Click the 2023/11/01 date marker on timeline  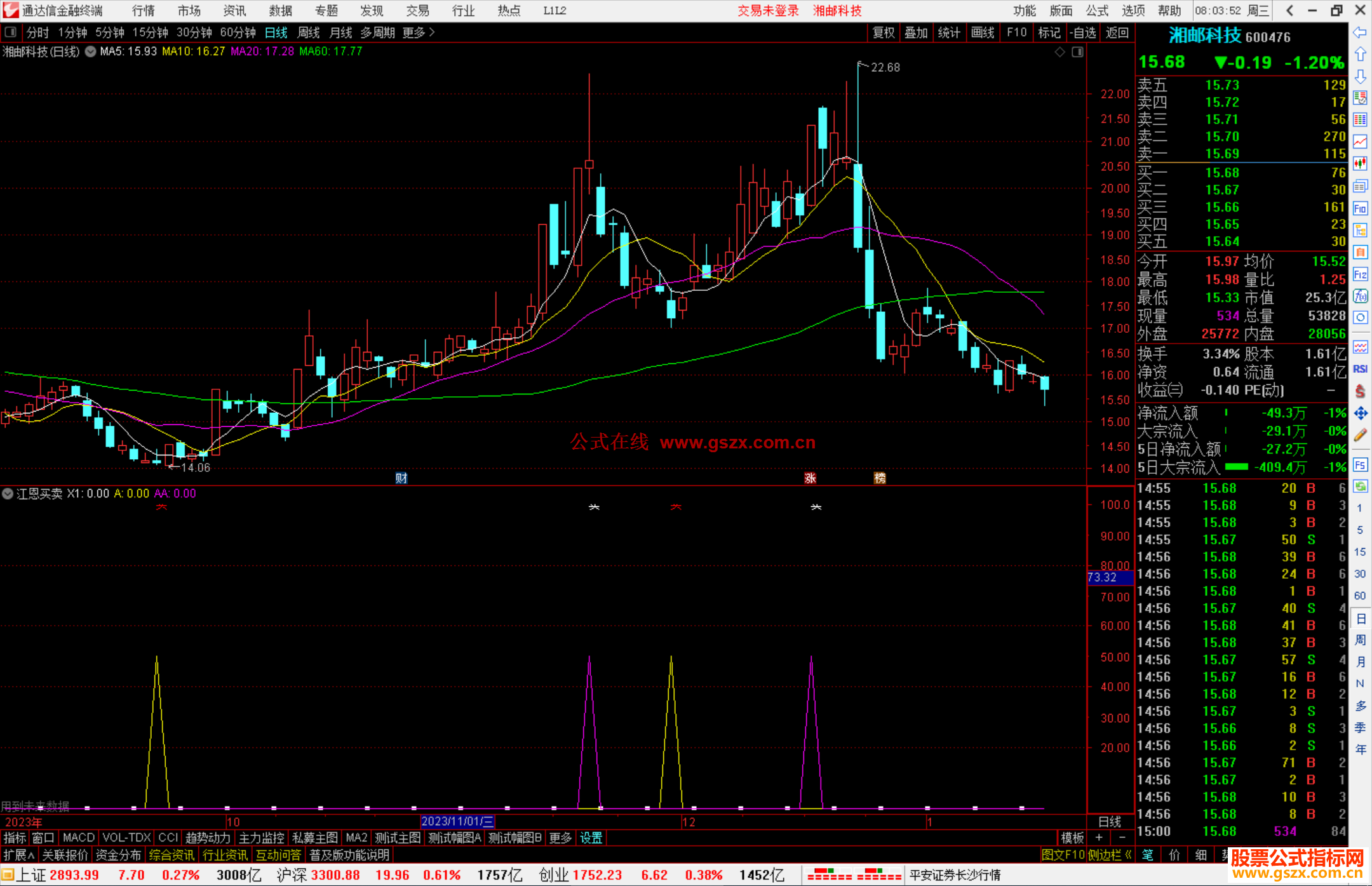point(457,822)
